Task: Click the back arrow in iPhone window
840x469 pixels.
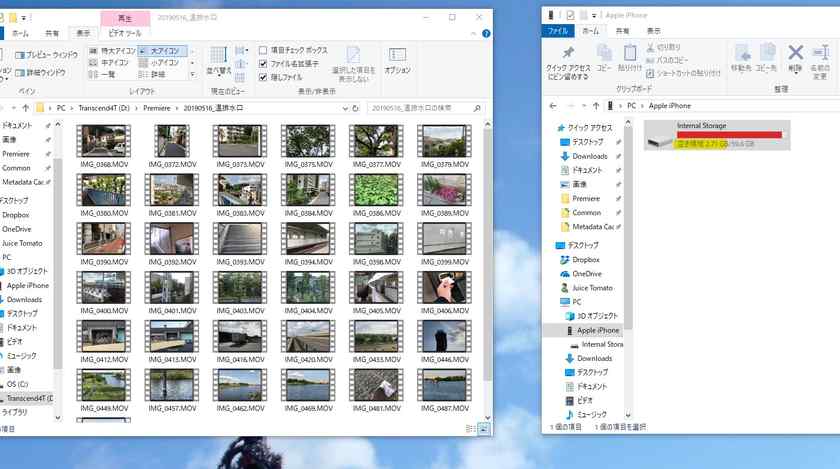Action: pos(553,106)
